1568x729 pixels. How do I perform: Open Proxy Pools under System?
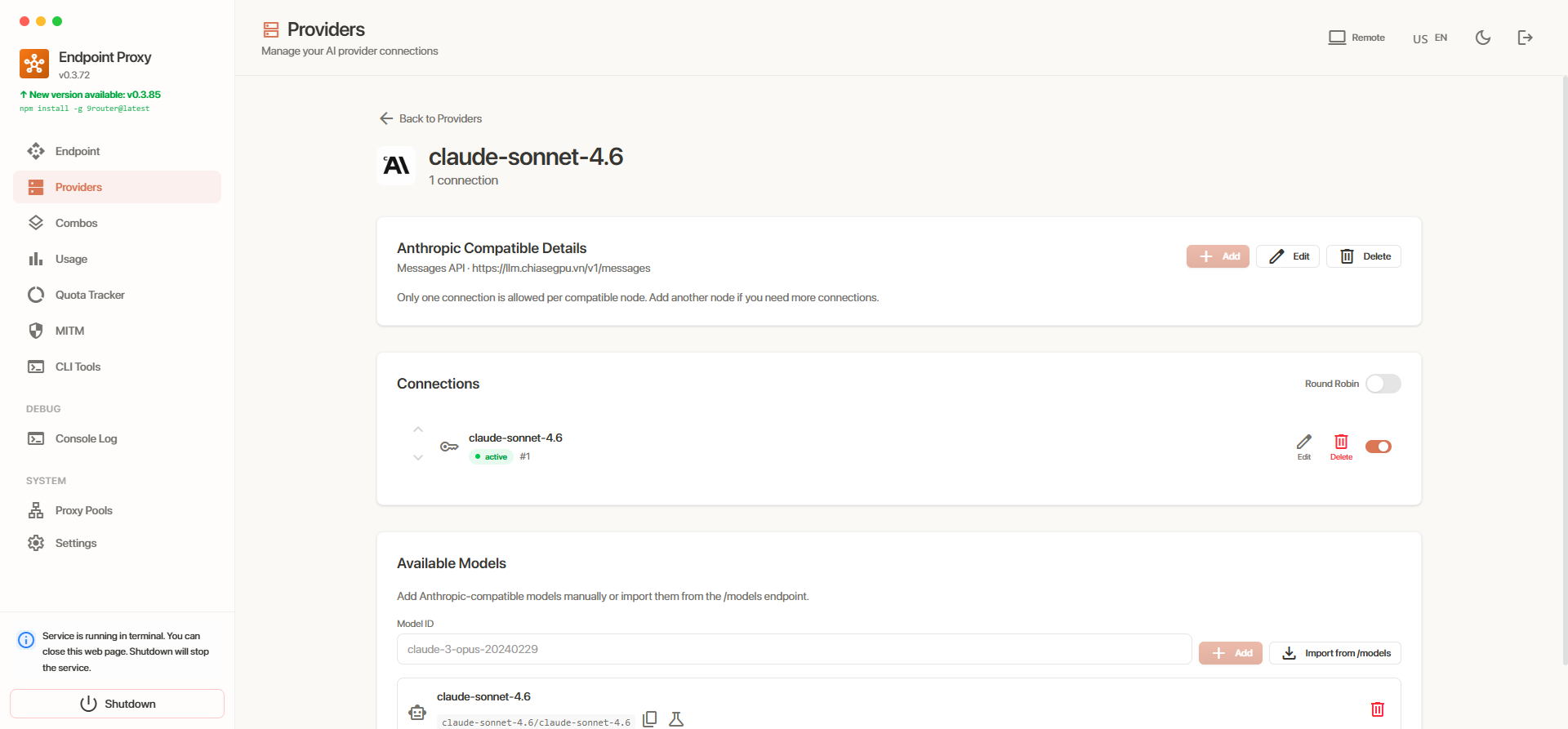(117, 510)
